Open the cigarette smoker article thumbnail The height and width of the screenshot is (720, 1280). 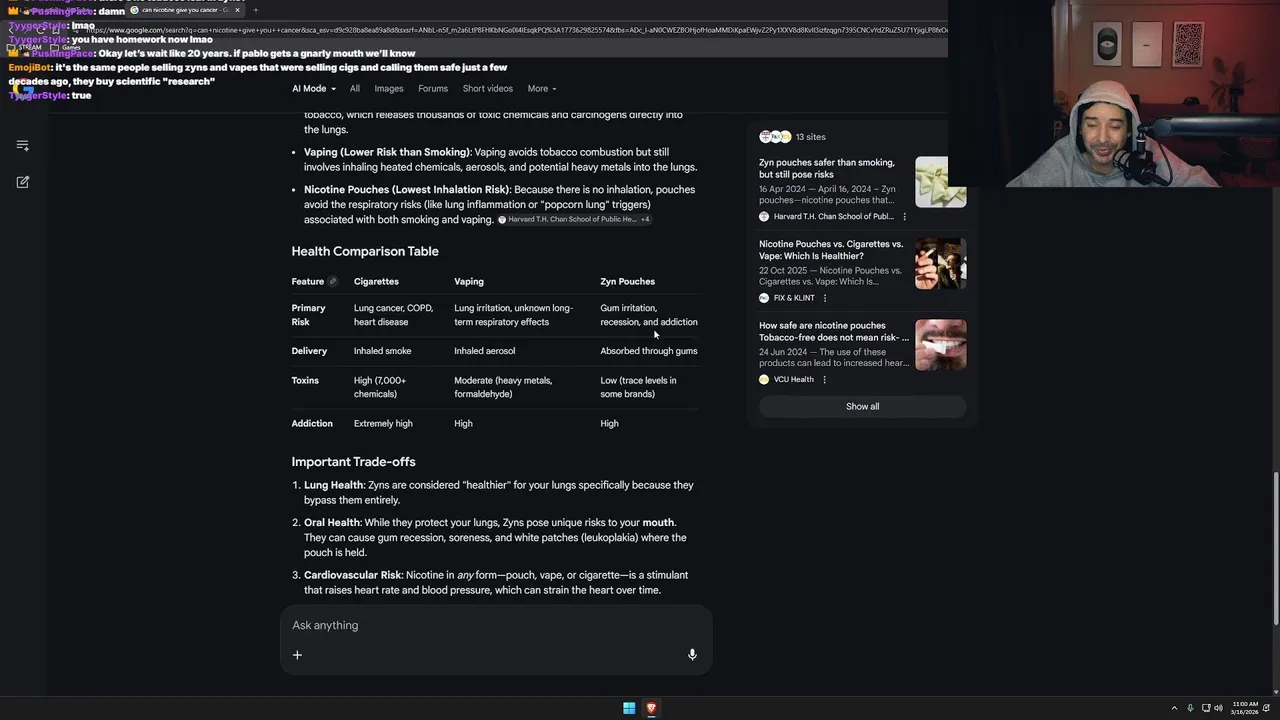pyautogui.click(x=941, y=264)
